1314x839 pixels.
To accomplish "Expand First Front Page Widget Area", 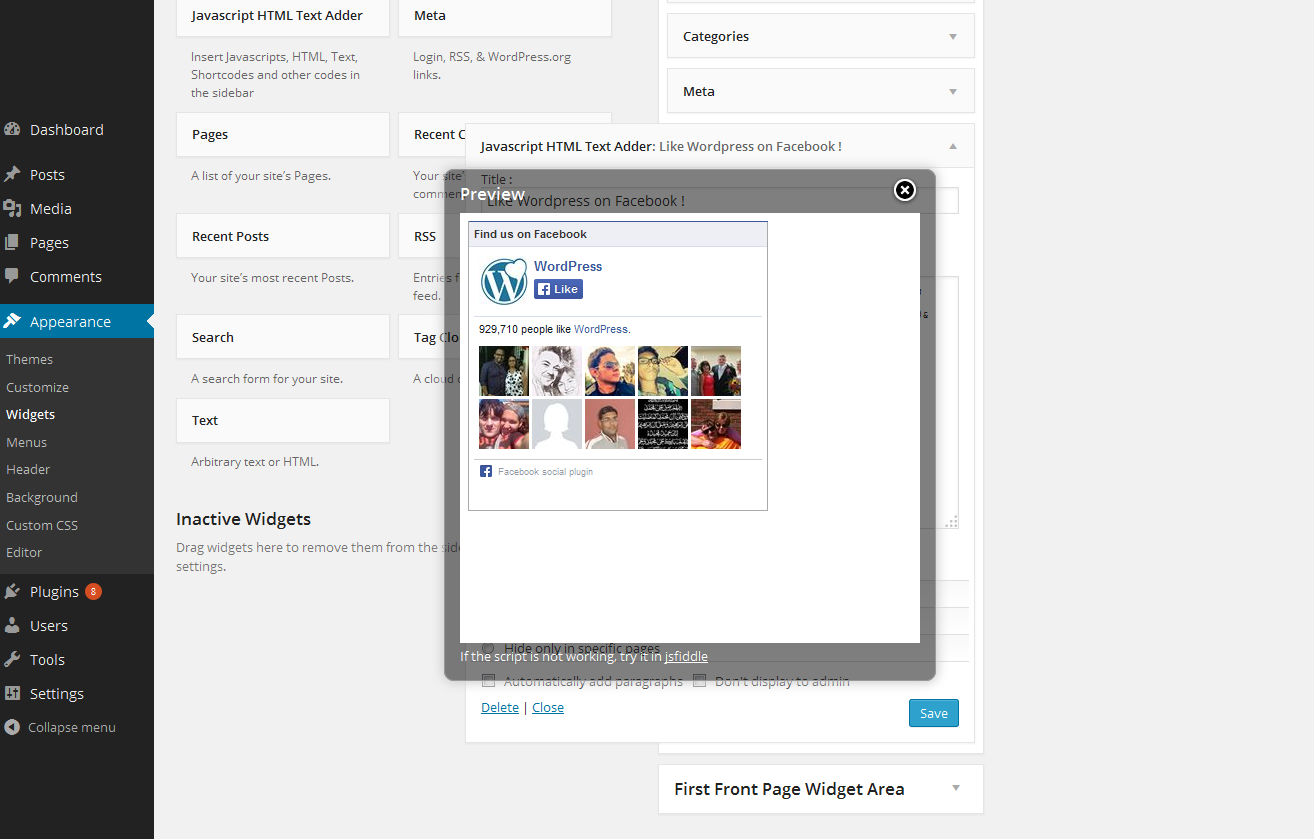I will point(956,788).
